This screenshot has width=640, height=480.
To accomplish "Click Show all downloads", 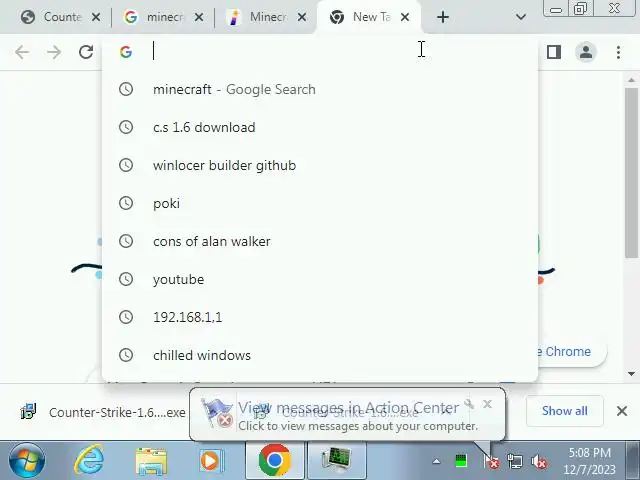I will (x=564, y=411).
